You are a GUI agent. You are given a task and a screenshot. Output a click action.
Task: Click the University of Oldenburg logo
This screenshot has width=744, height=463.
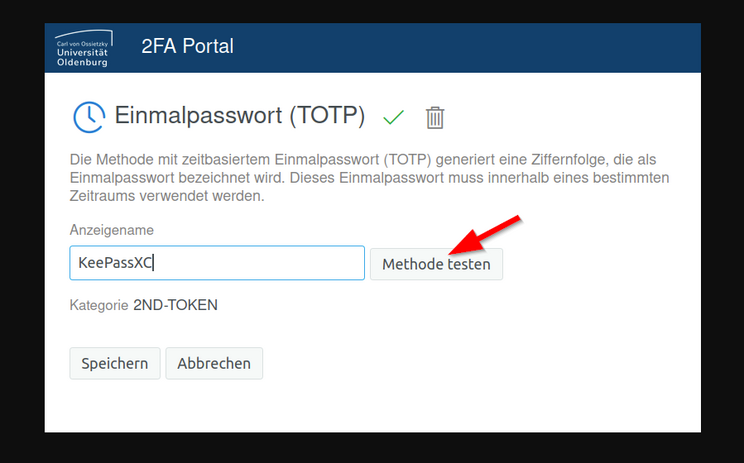pos(84,48)
